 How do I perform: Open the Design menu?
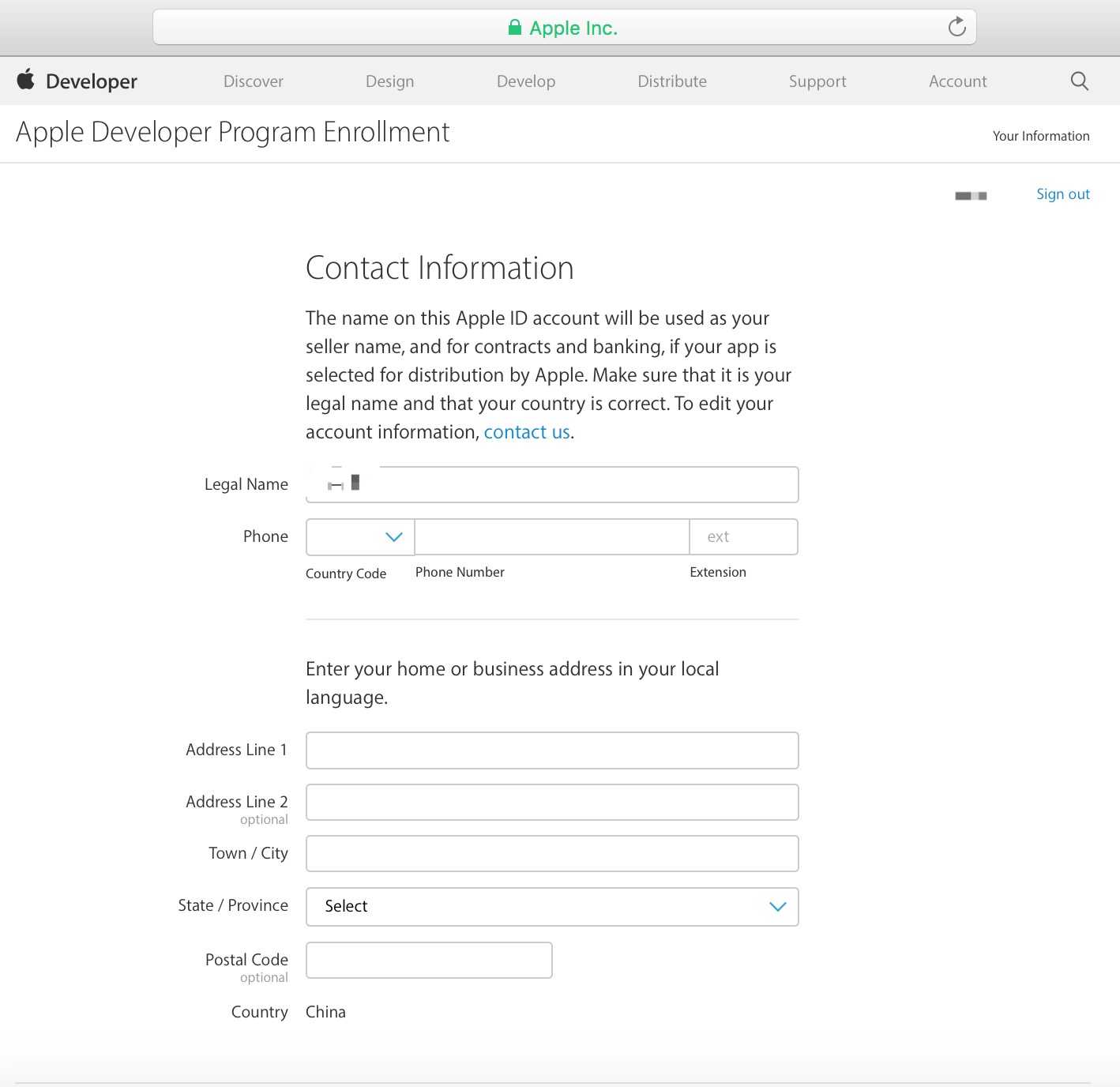389,81
